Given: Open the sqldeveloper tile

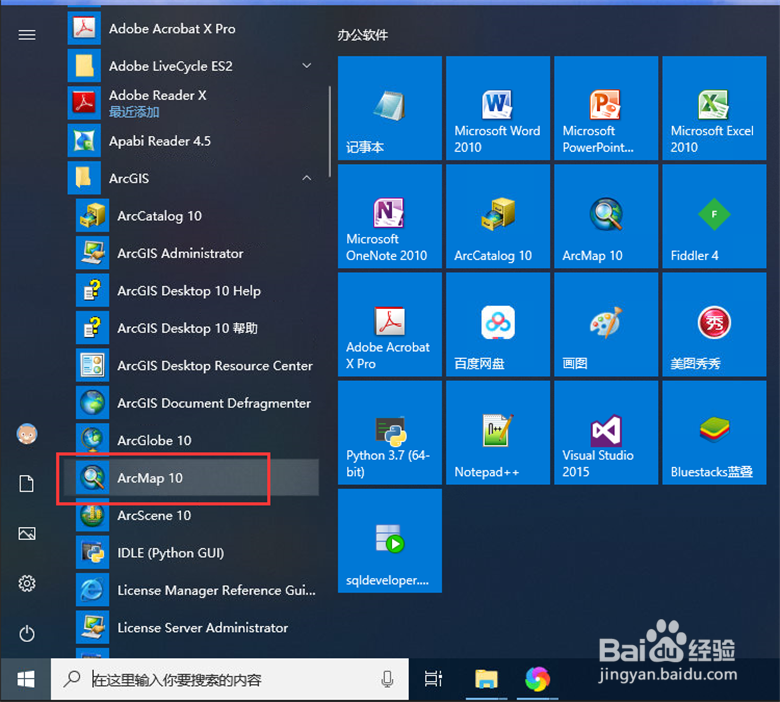Looking at the screenshot, I should pyautogui.click(x=390, y=541).
